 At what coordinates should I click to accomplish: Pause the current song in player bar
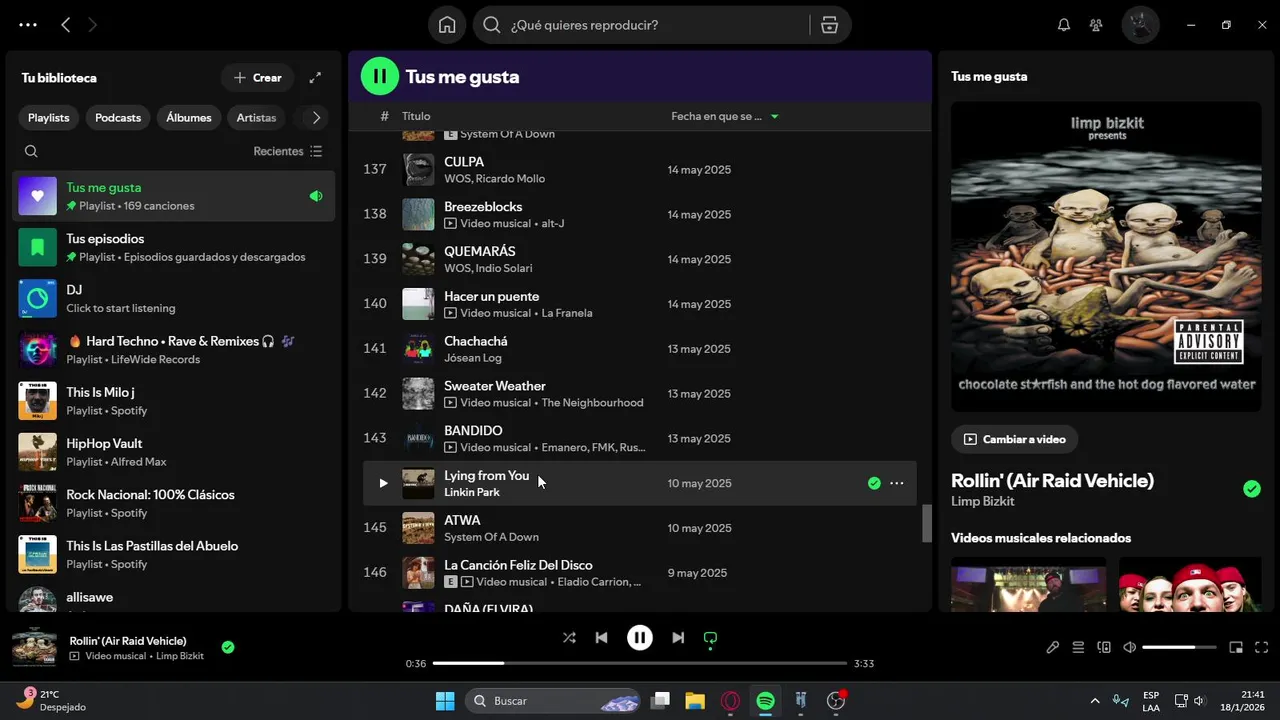click(640, 637)
